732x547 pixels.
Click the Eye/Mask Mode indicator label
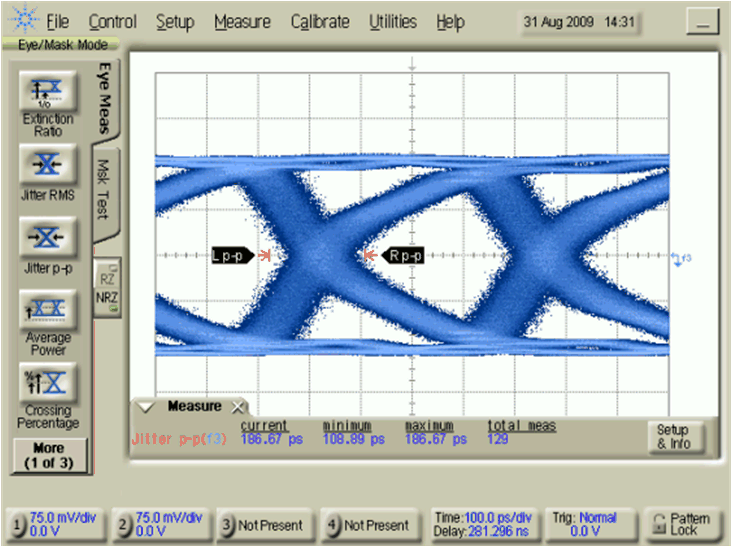pyautogui.click(x=63, y=45)
